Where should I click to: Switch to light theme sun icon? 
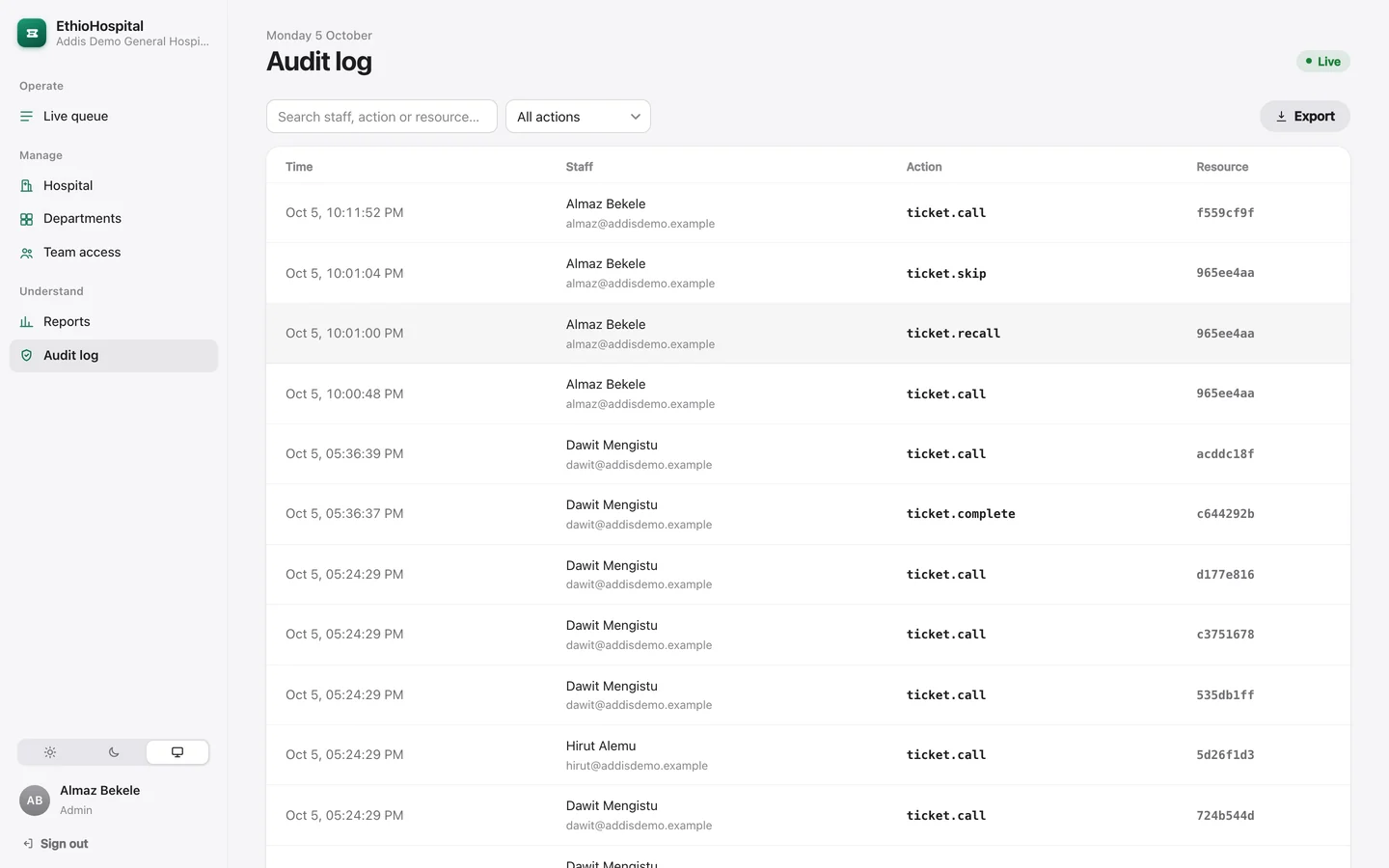click(50, 752)
